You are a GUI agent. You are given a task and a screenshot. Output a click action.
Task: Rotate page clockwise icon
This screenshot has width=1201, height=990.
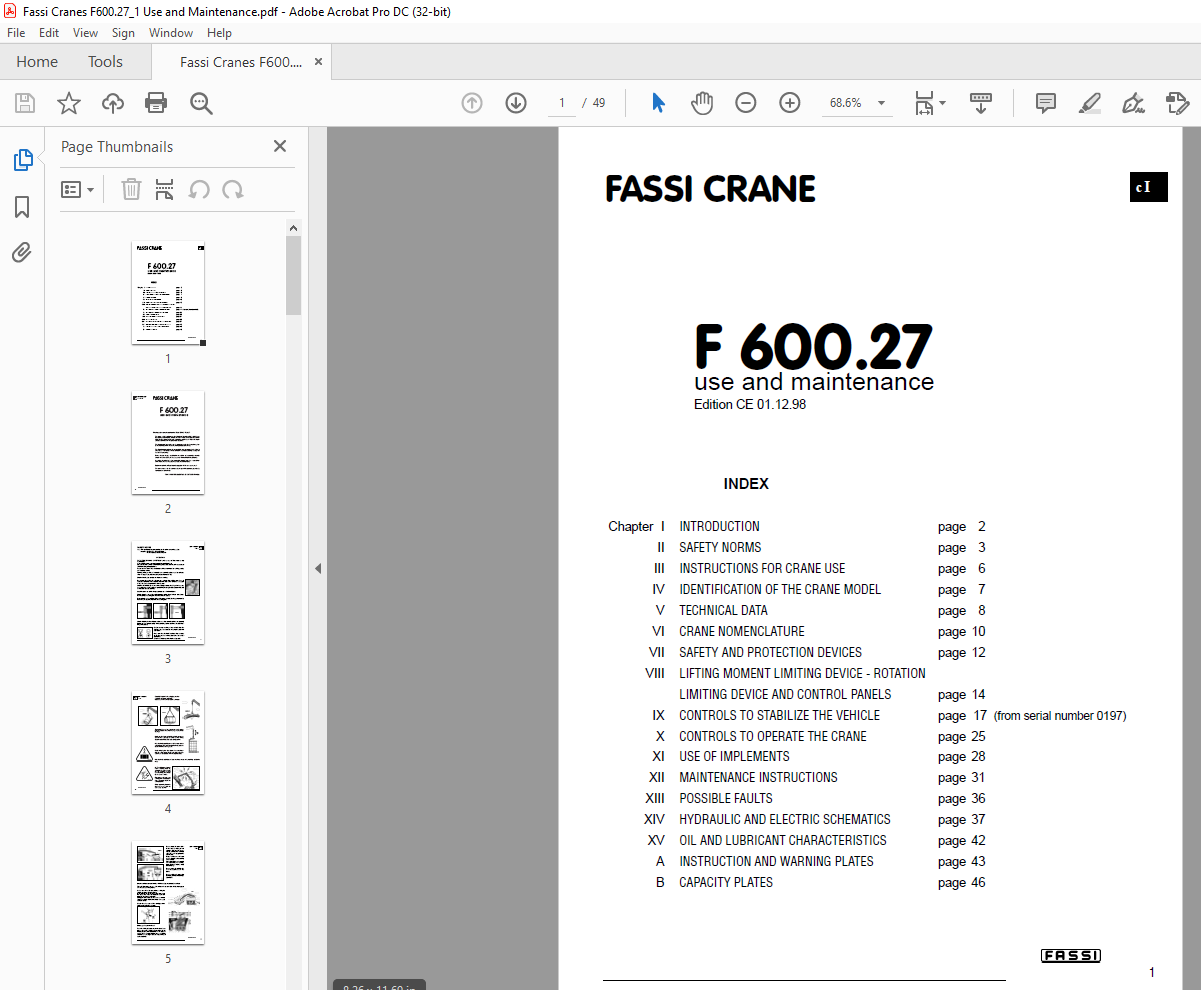click(x=233, y=189)
